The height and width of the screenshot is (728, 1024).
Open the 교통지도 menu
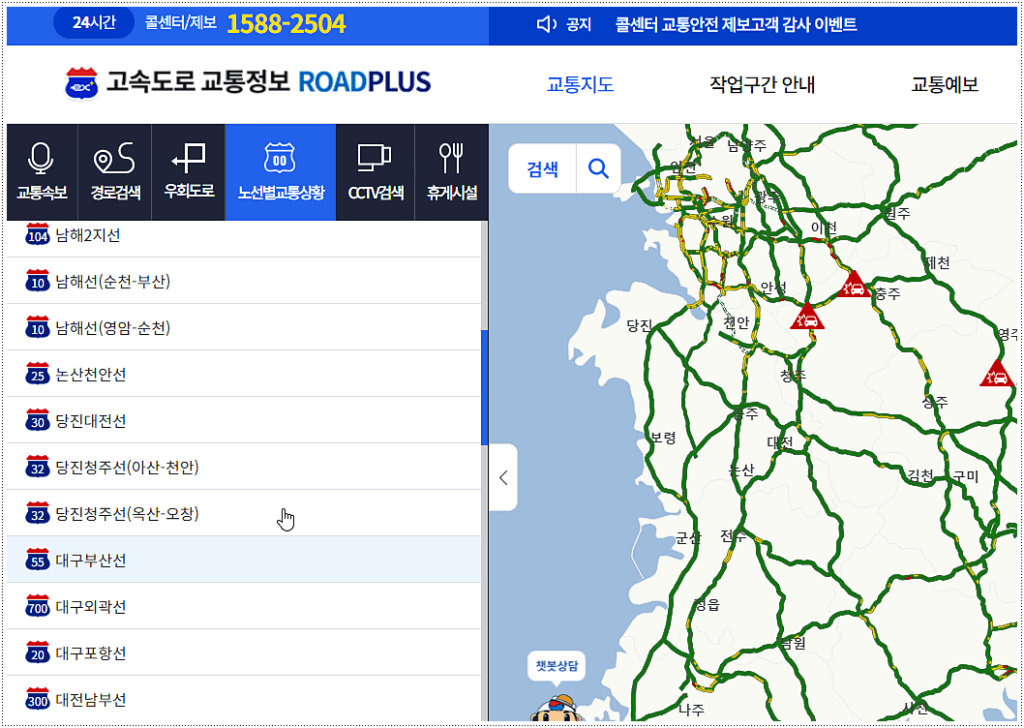click(580, 85)
